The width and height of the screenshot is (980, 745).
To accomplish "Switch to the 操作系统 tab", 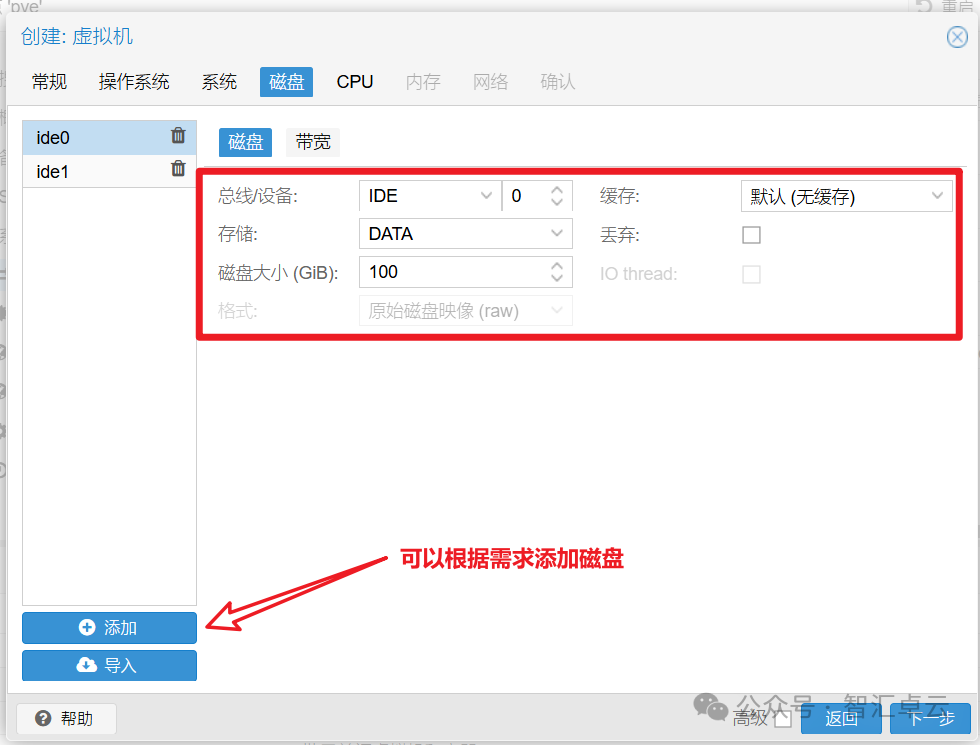I will [x=134, y=81].
